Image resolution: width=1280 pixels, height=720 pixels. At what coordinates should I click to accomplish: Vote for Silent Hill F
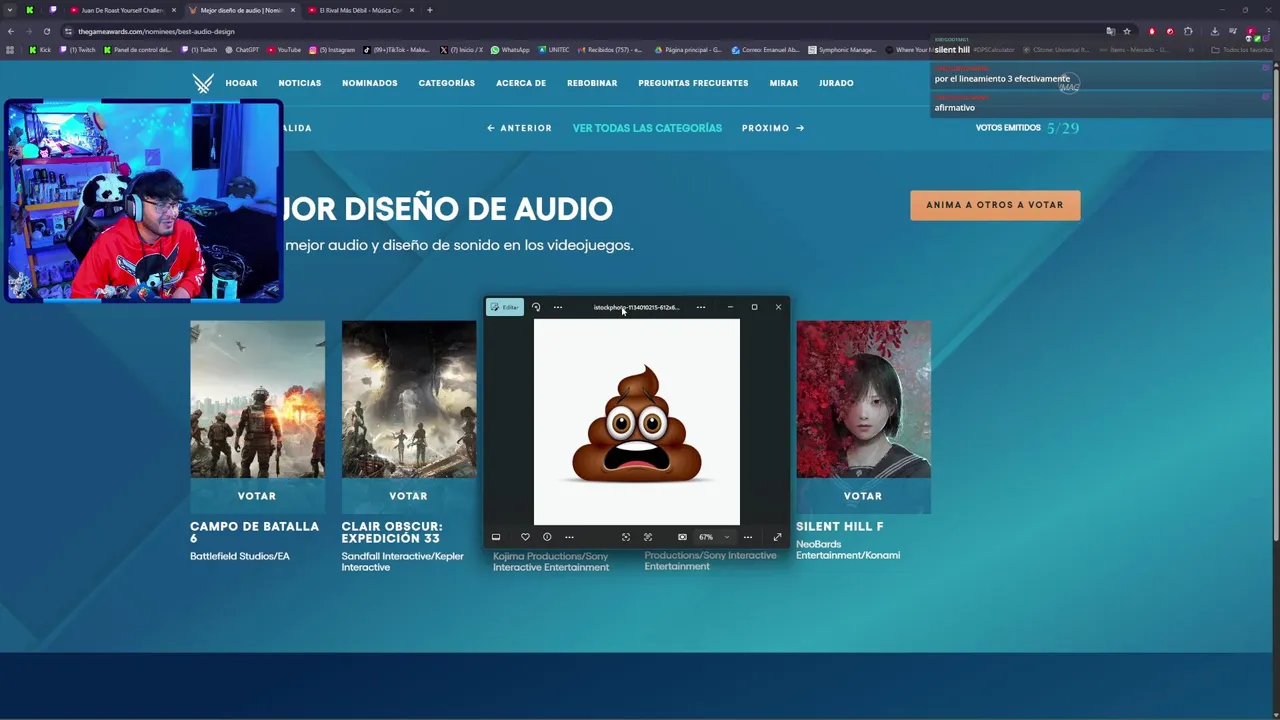[863, 496]
